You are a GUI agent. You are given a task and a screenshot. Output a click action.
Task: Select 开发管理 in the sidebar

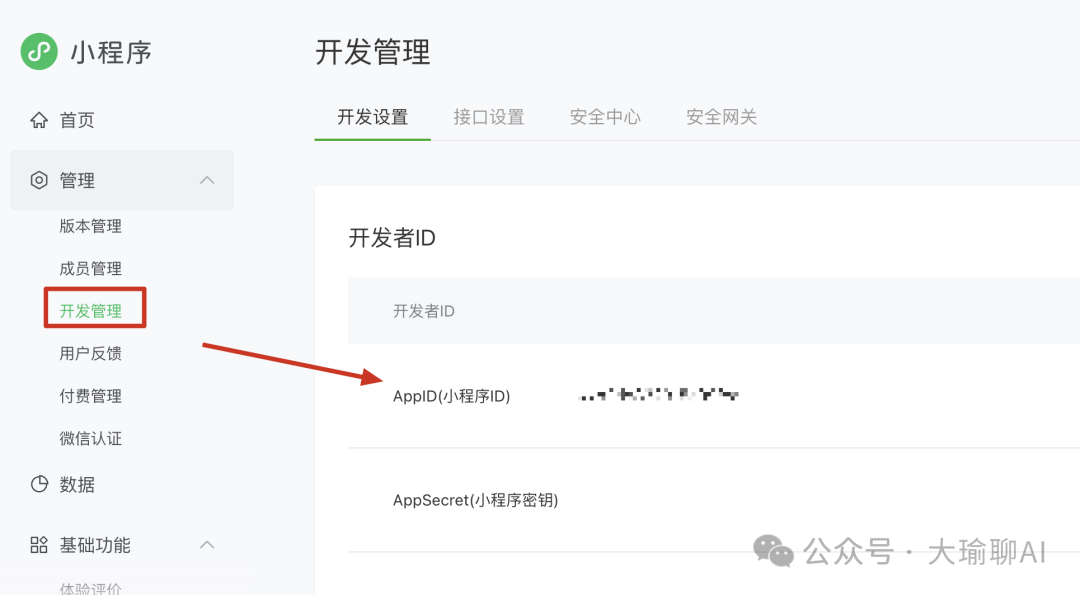(90, 311)
